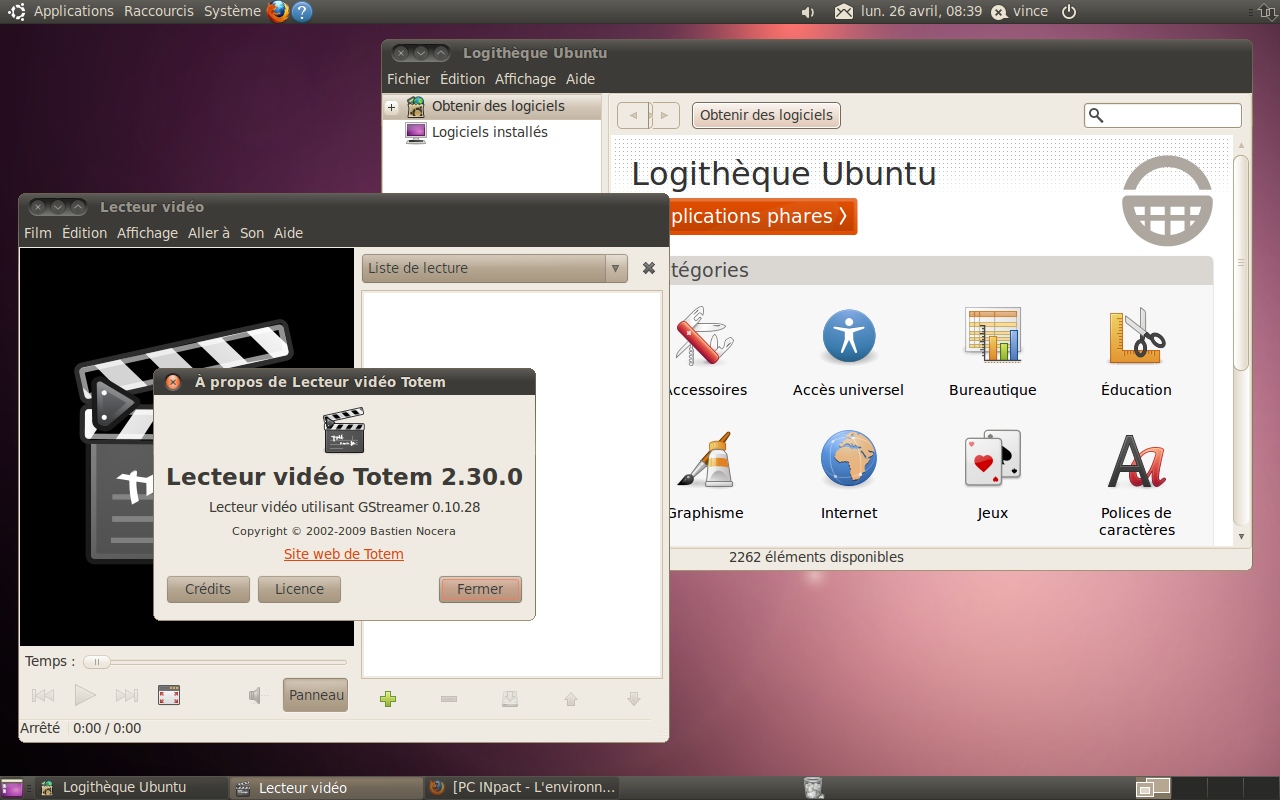1280x800 pixels.
Task: Remove playlist entry with the minus icon
Action: (449, 699)
